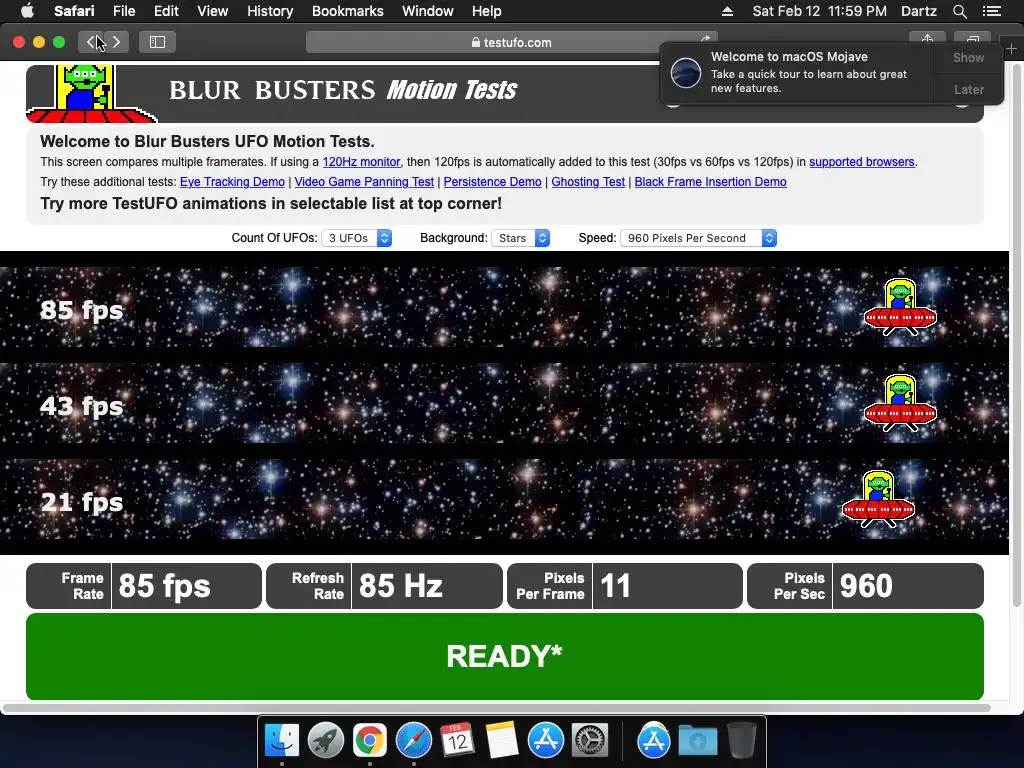Open the View menu
The height and width of the screenshot is (768, 1024).
(x=212, y=11)
